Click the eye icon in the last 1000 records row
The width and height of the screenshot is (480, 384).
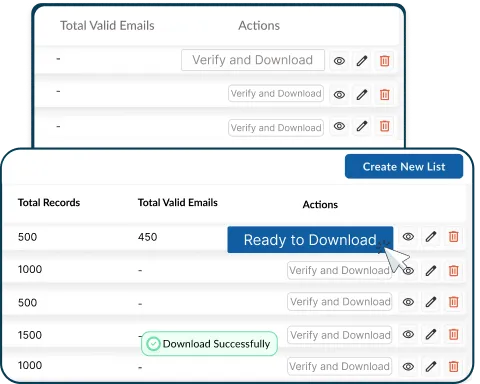(408, 367)
